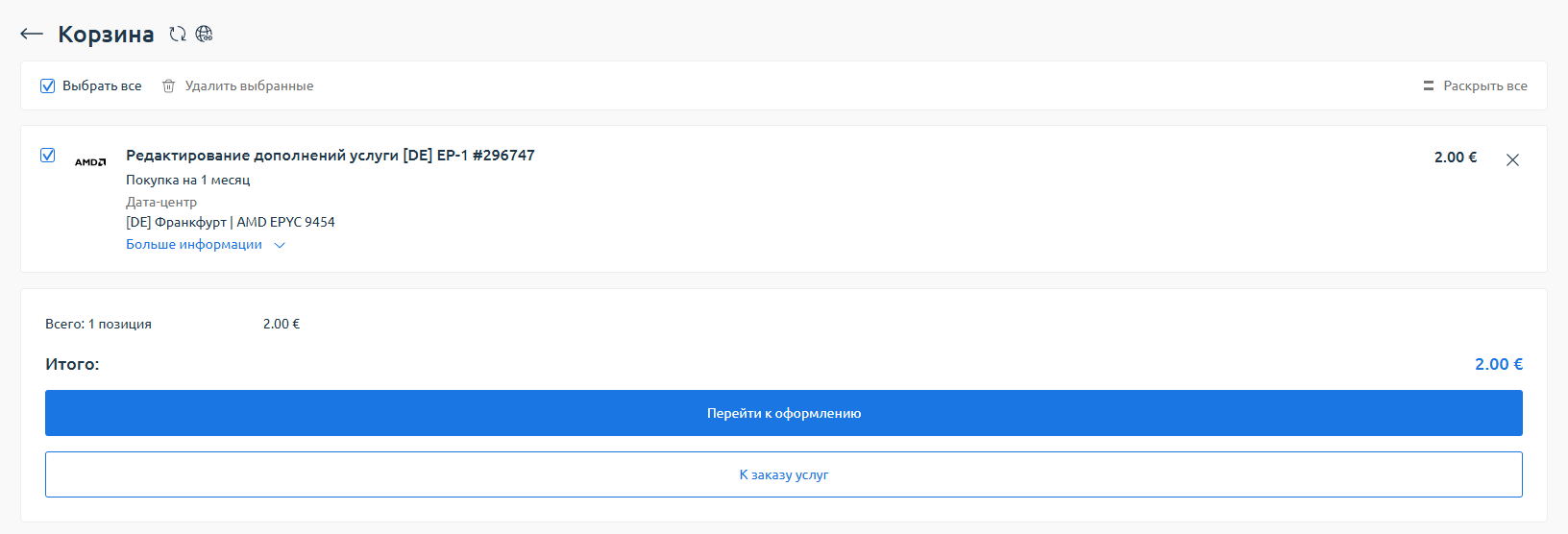Click "Раскрыть все" to expand all items
1568x534 pixels.
click(1484, 86)
